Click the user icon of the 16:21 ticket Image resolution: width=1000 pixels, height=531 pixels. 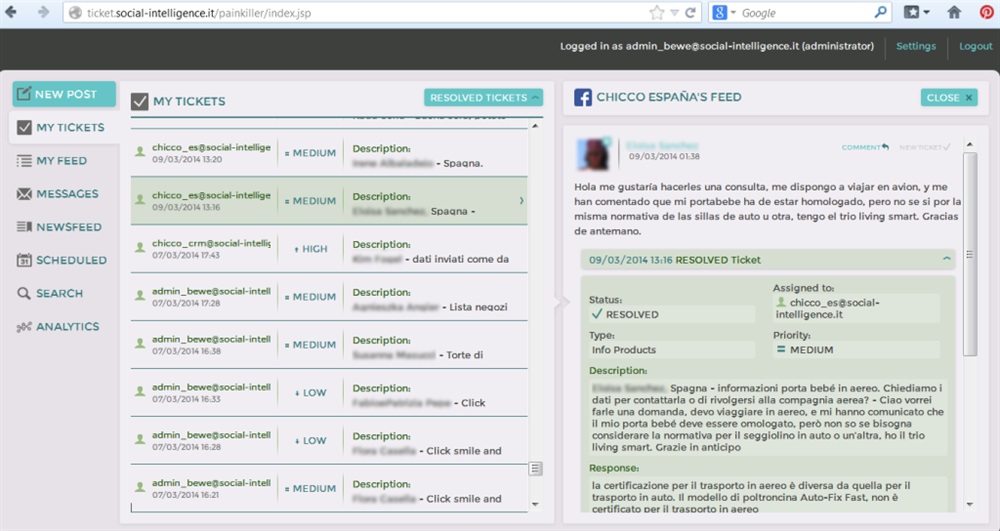pyautogui.click(x=140, y=487)
